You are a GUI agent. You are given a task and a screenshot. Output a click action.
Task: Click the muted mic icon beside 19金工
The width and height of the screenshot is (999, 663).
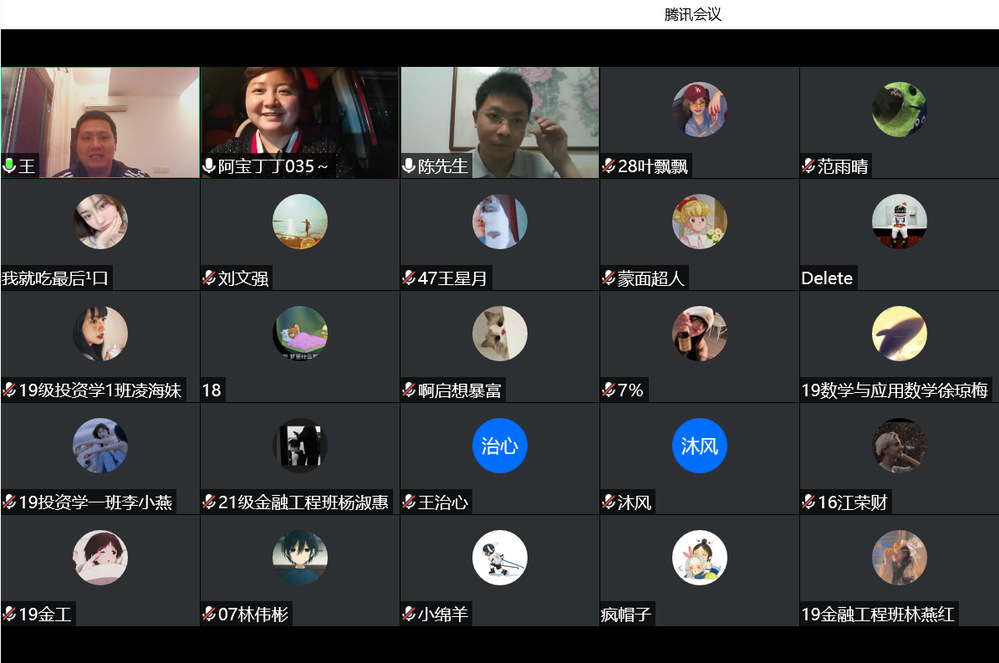[10, 614]
